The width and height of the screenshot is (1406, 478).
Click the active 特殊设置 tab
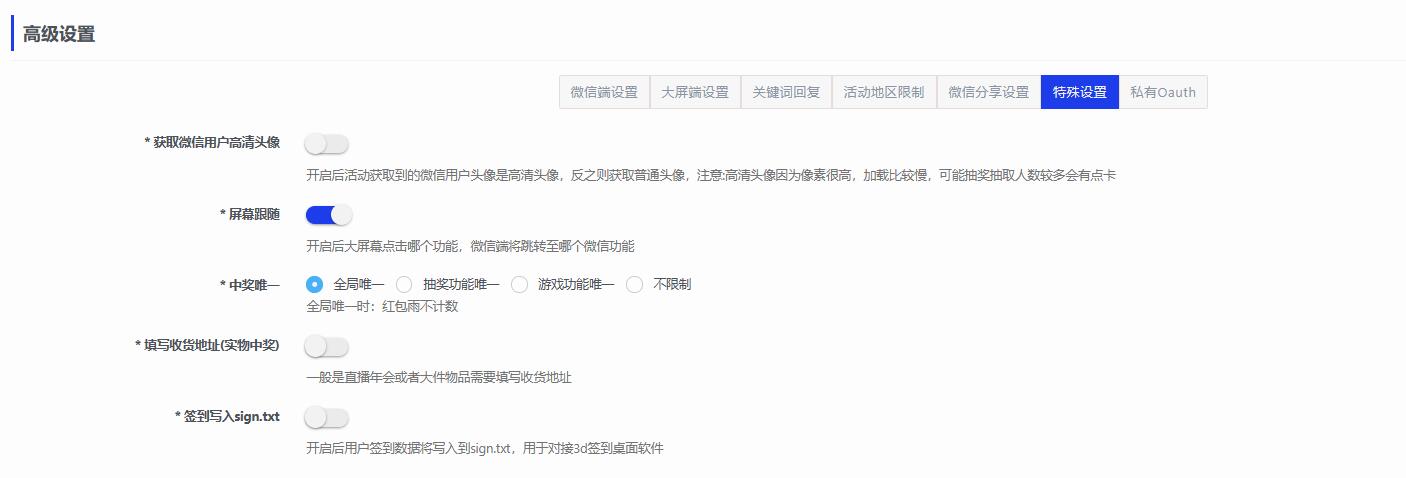point(1080,92)
